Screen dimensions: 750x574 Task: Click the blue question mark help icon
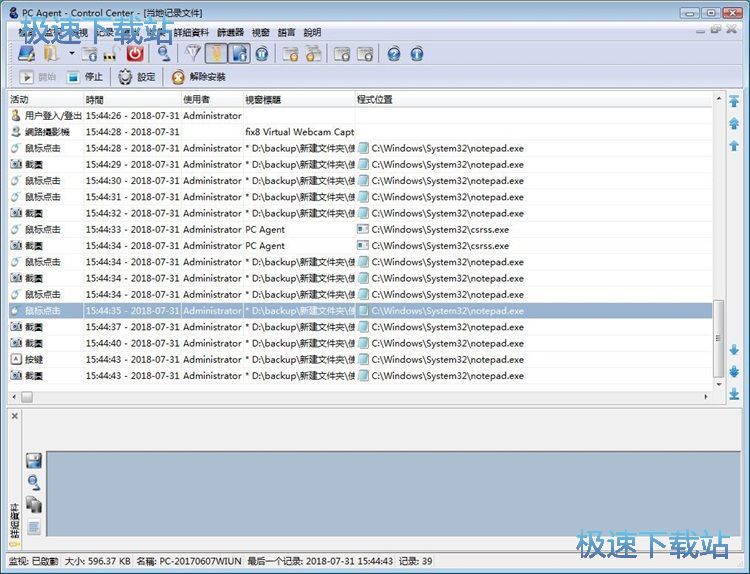[394, 54]
